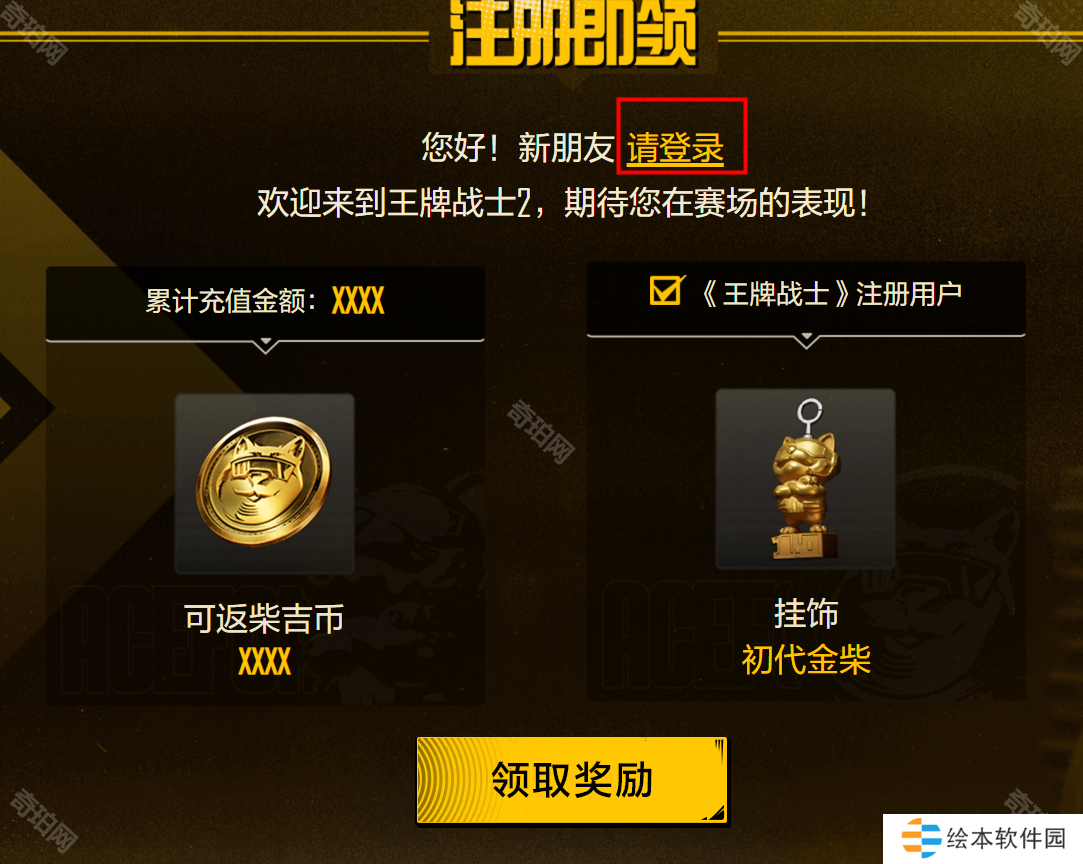The width and height of the screenshot is (1083, 864).
Task: Click the 绘本软件园 logo icon
Action: pyautogui.click(x=921, y=838)
